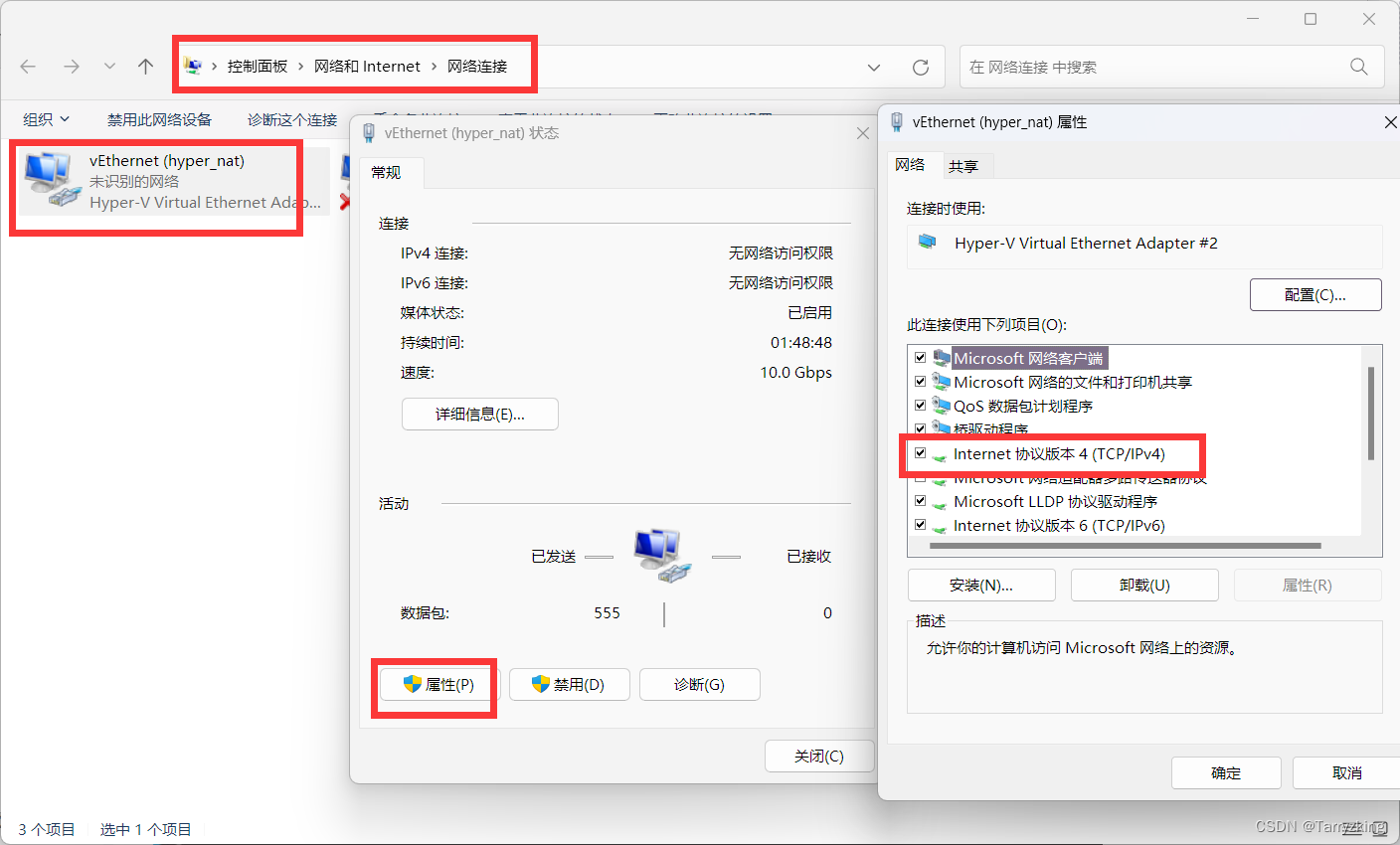Click 诊断这个连接 in the toolbar
This screenshot has height=845, width=1400.
pyautogui.click(x=292, y=119)
